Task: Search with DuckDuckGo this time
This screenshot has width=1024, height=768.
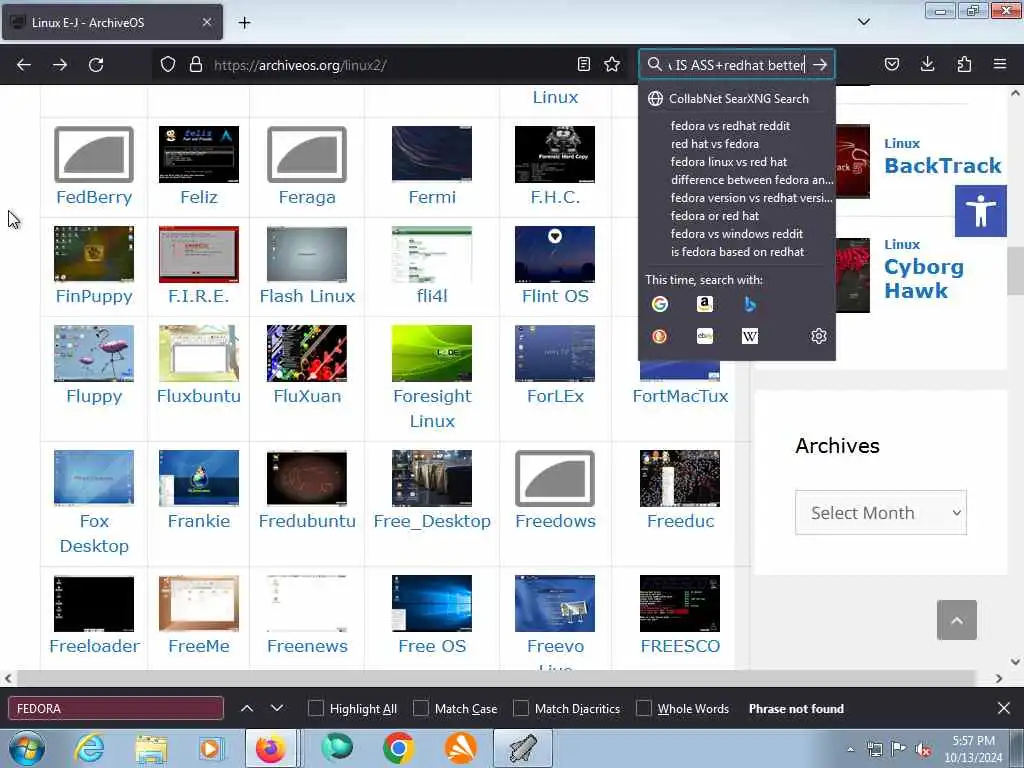Action: pyautogui.click(x=660, y=336)
